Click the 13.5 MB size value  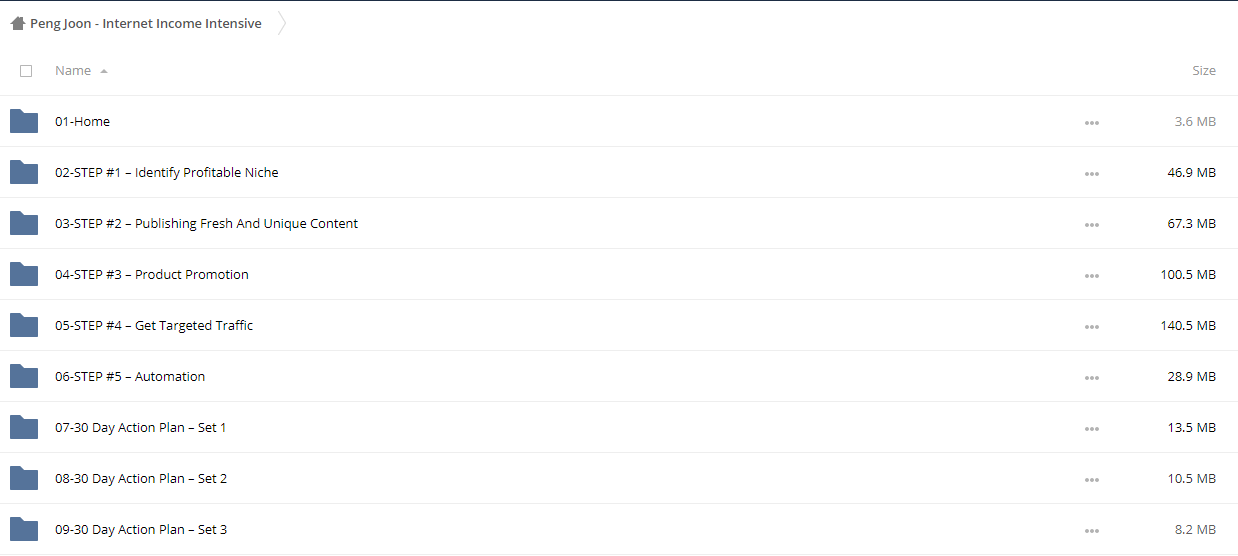(x=1192, y=428)
